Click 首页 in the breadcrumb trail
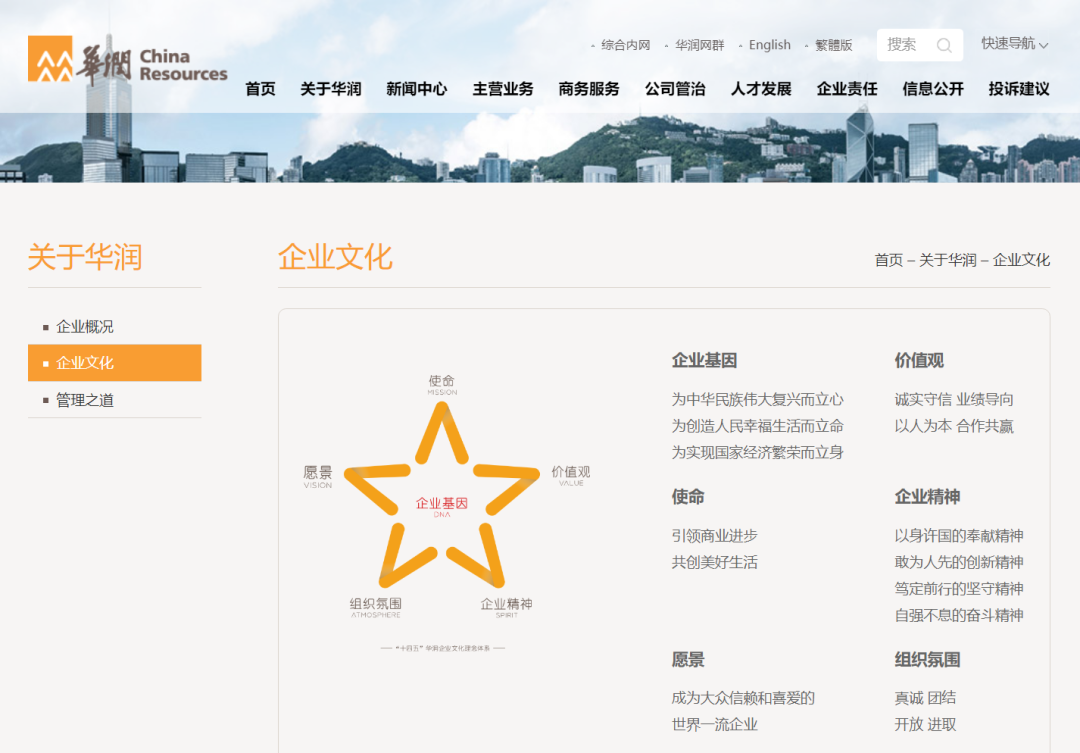 tap(889, 260)
